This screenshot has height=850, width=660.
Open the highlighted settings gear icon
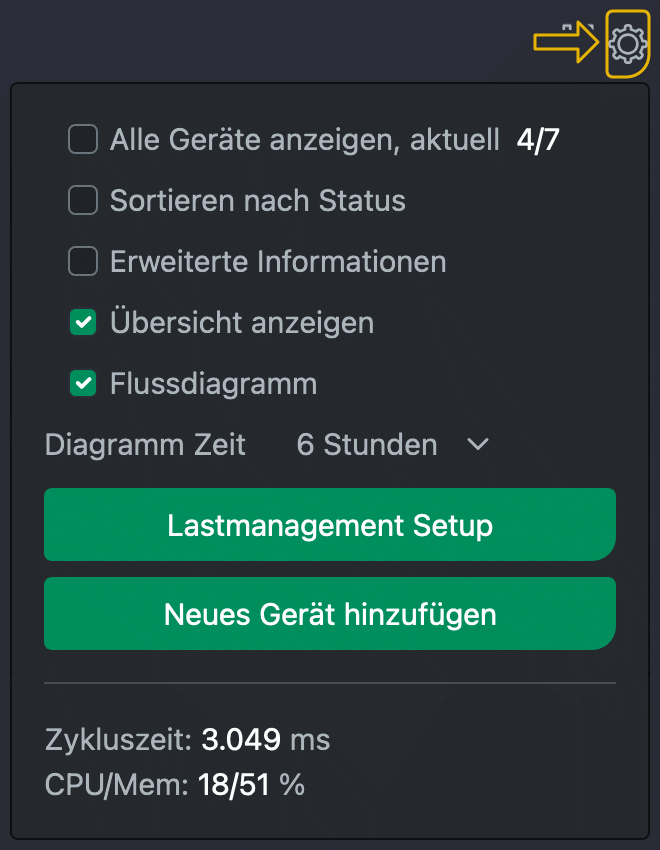629,43
